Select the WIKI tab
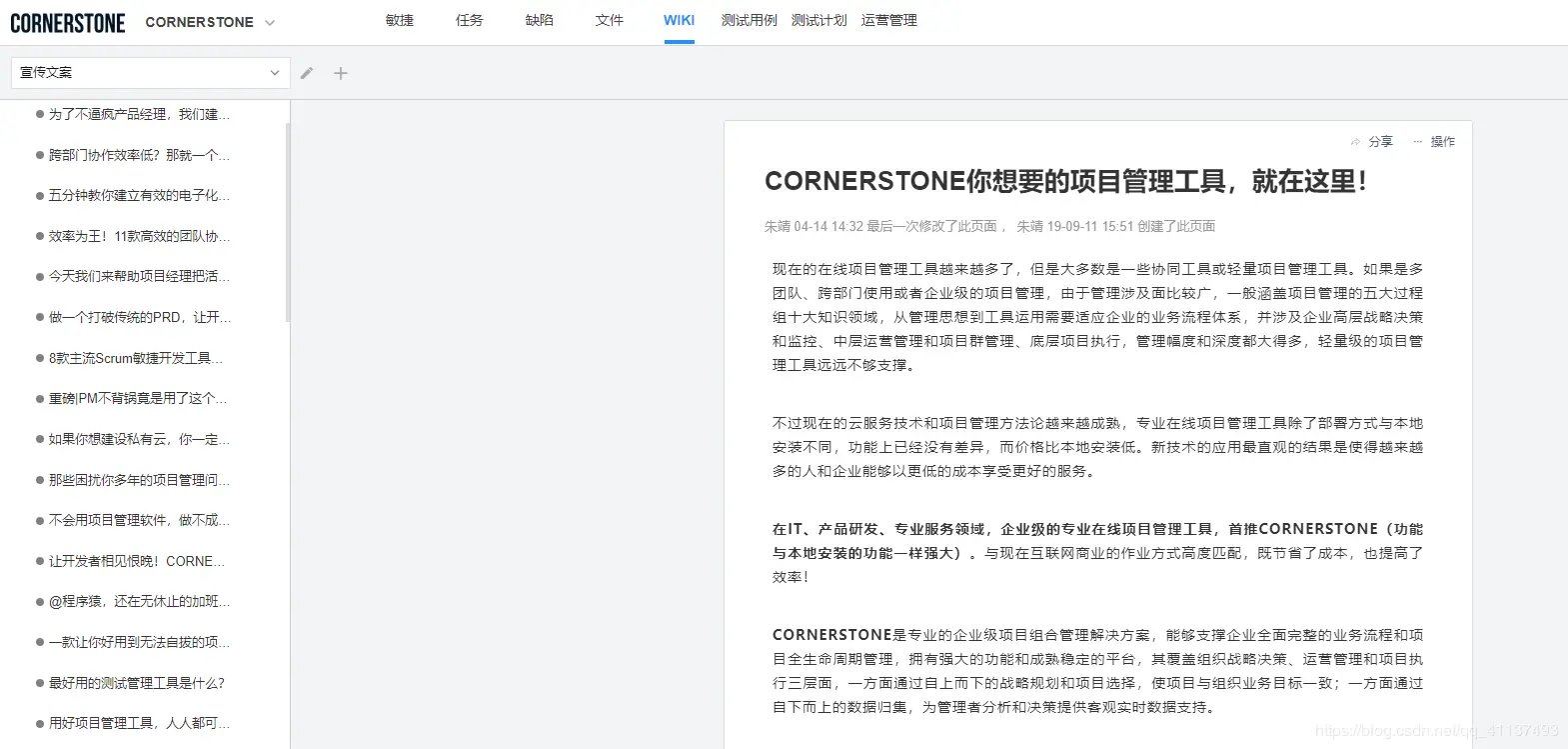Image resolution: width=1568 pixels, height=749 pixels. [680, 20]
